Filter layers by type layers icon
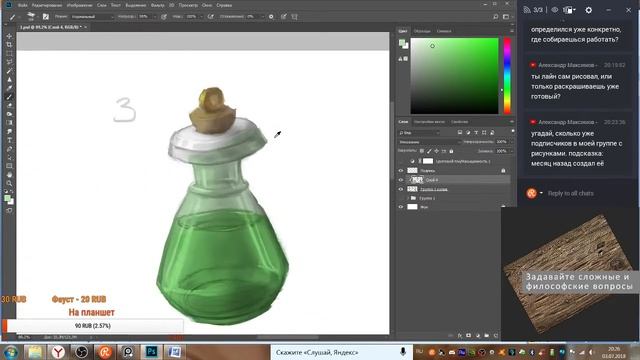The image size is (640, 360). pos(476,133)
